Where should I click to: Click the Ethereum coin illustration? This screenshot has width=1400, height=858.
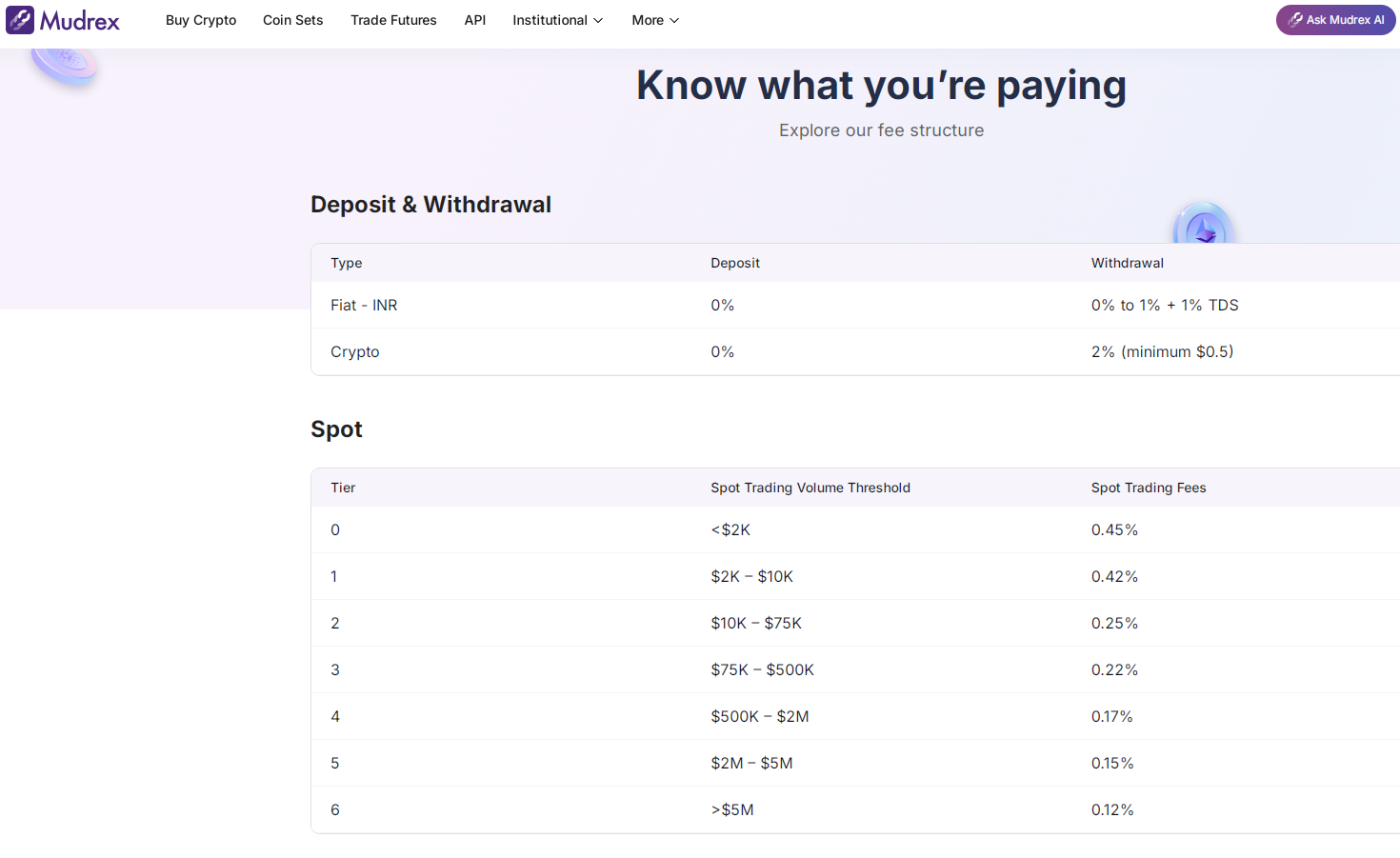pyautogui.click(x=1203, y=227)
